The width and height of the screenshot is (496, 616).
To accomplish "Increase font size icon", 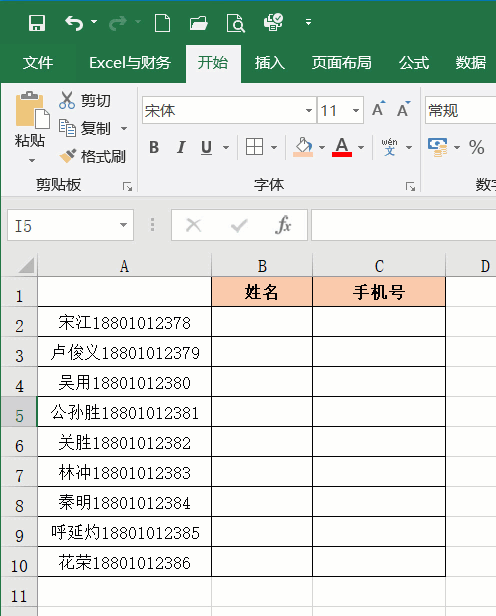I will 379,109.
